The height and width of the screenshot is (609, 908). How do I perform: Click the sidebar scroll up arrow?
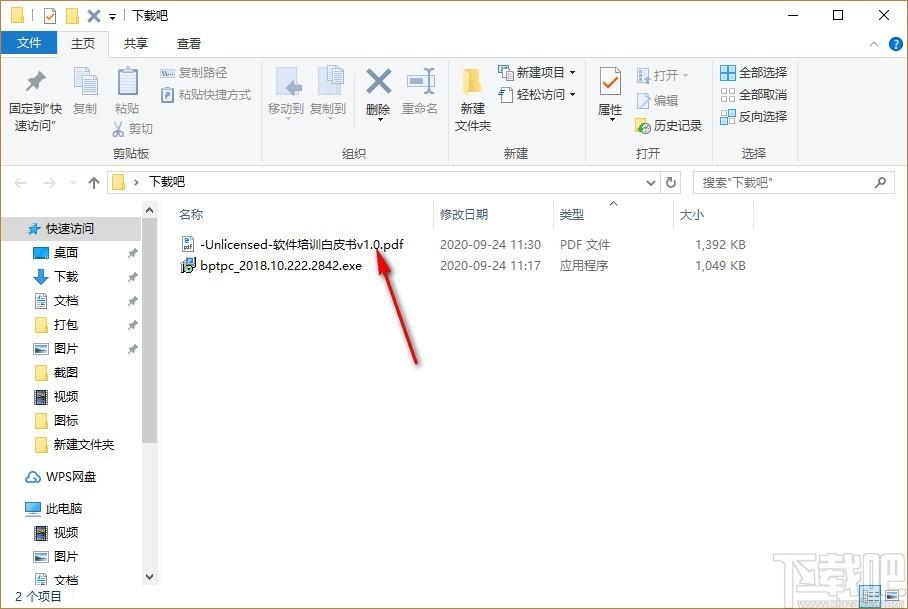click(149, 210)
